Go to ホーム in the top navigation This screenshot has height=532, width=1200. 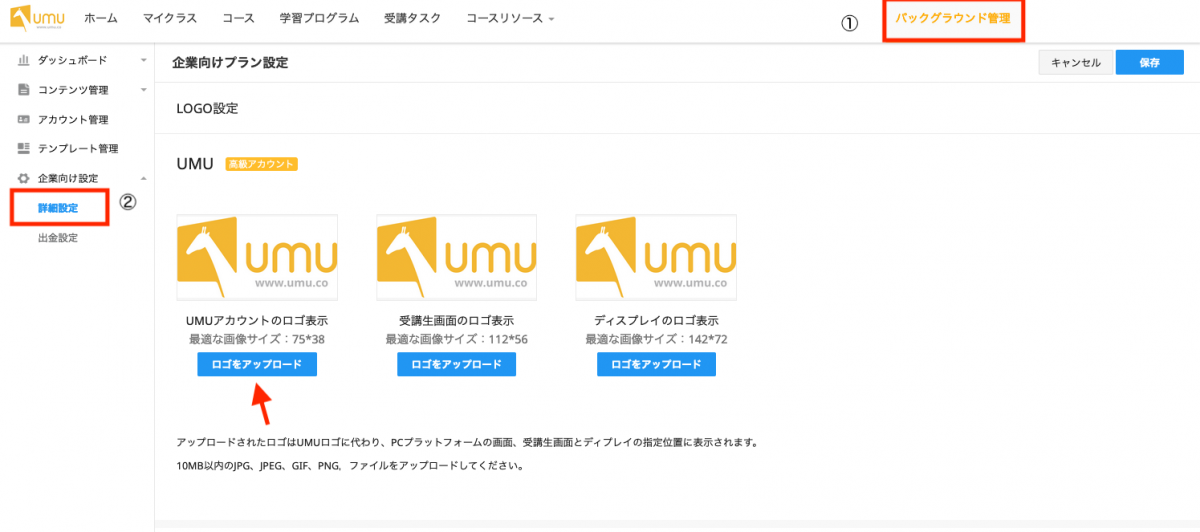[x=102, y=18]
